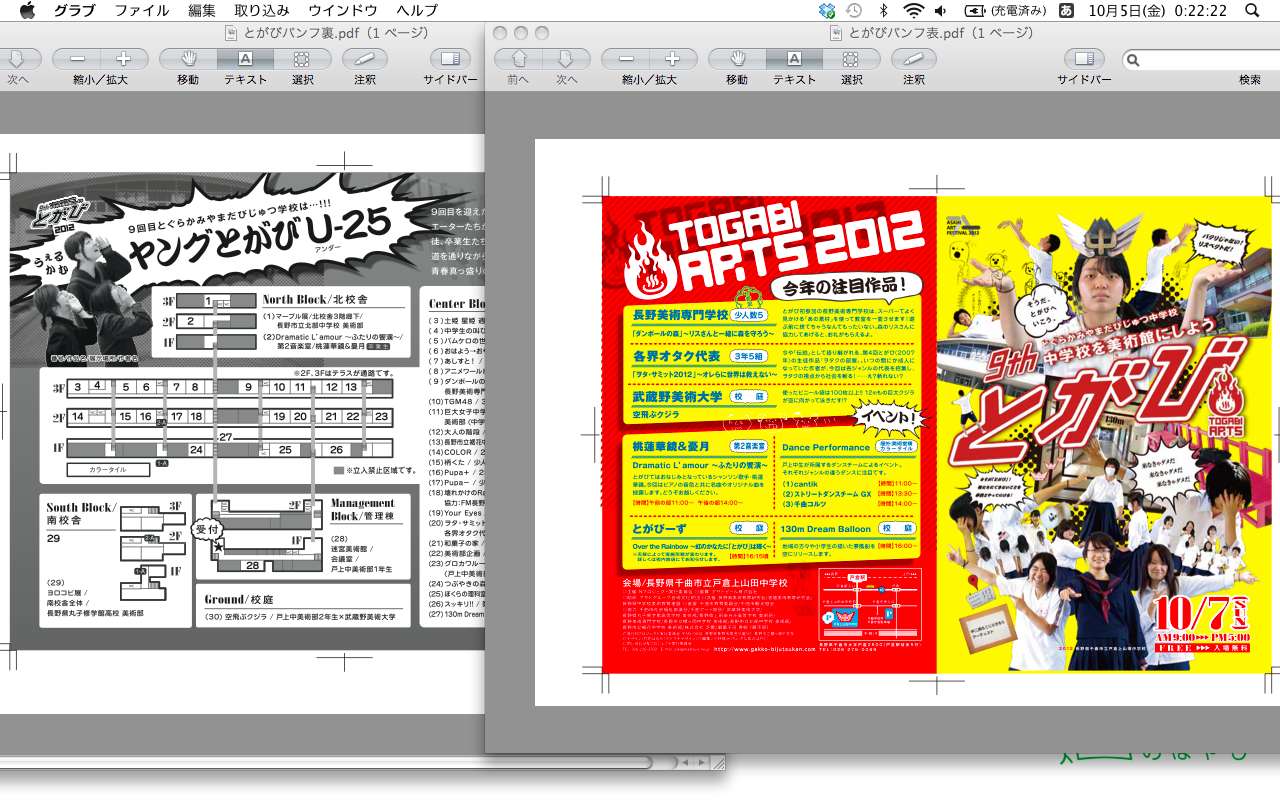The height and width of the screenshot is (800, 1280).
Task: Zoom in on the とがびパンフ裏.pdf window
Action: (x=124, y=59)
